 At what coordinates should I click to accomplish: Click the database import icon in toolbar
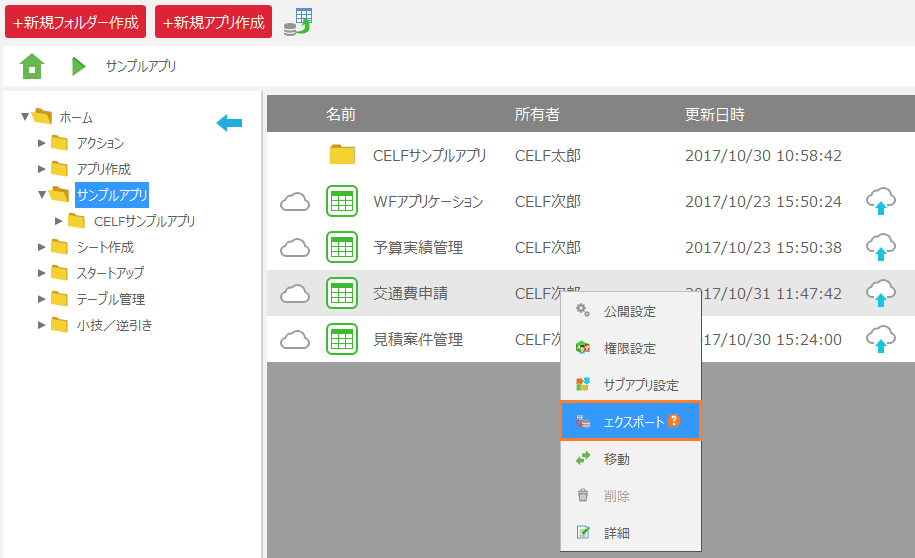(x=298, y=22)
